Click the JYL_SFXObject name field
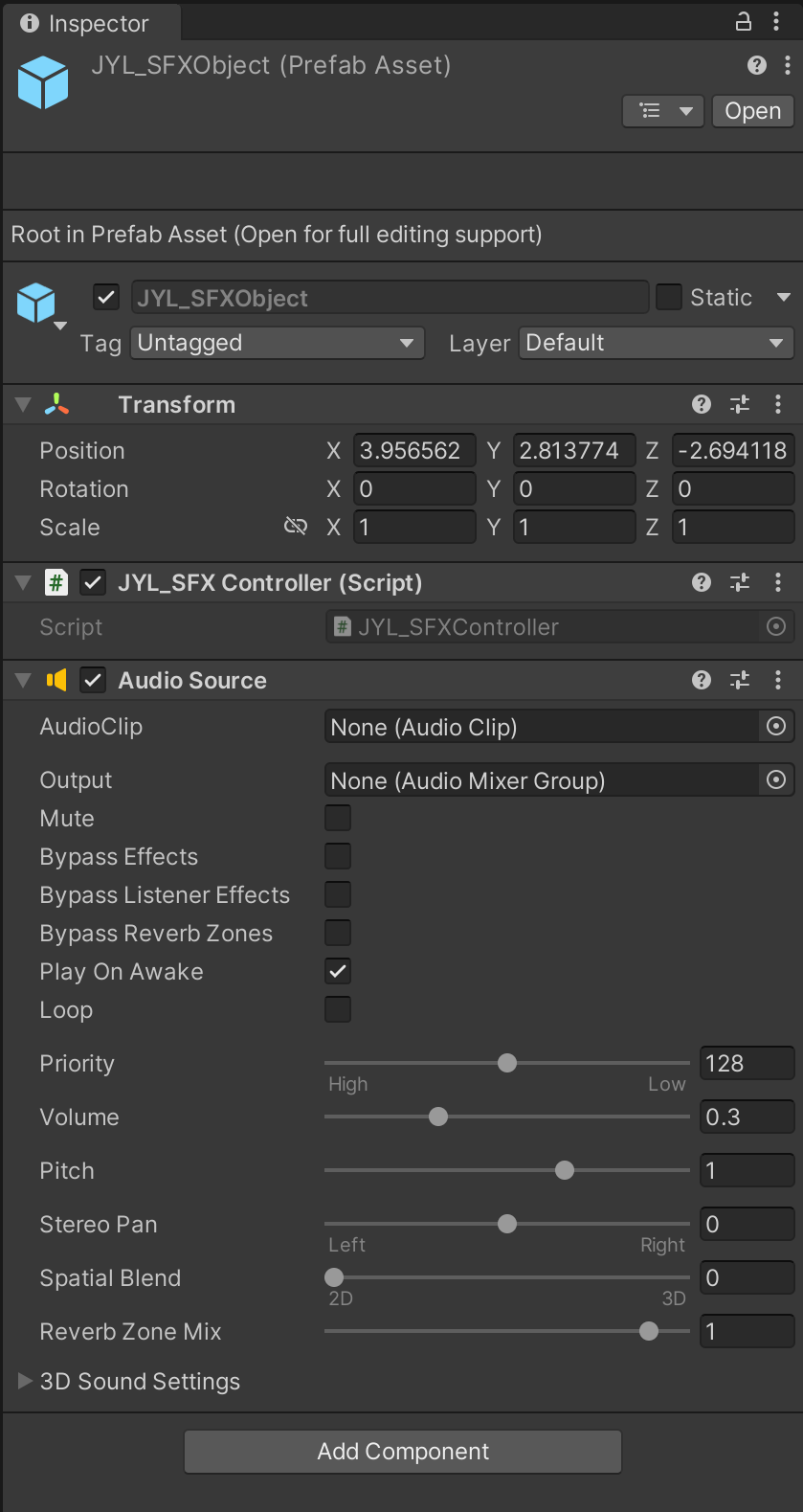803x1512 pixels. coord(390,298)
